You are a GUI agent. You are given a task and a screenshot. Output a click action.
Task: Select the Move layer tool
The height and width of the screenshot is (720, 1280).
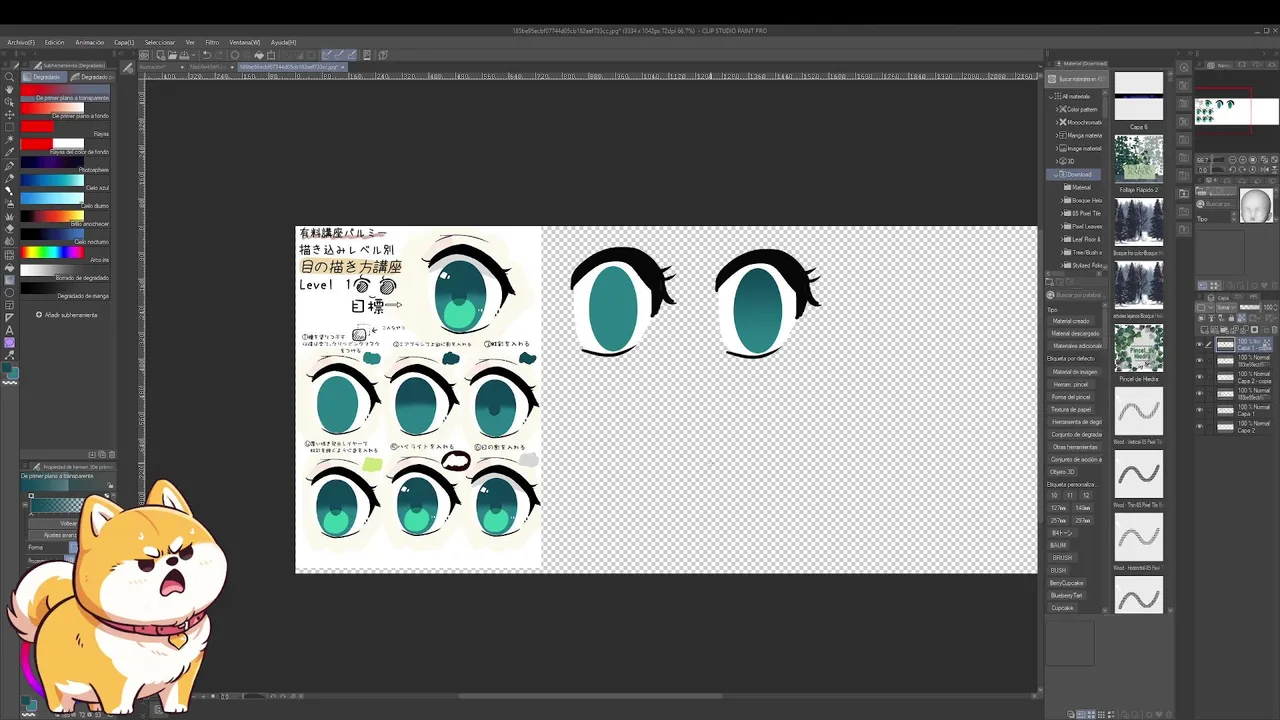pos(10,114)
